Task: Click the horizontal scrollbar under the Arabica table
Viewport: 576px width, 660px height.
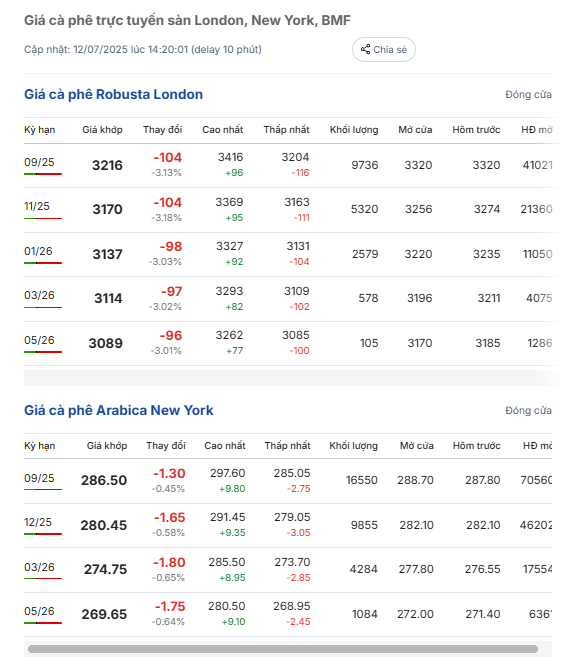Action: click(283, 649)
